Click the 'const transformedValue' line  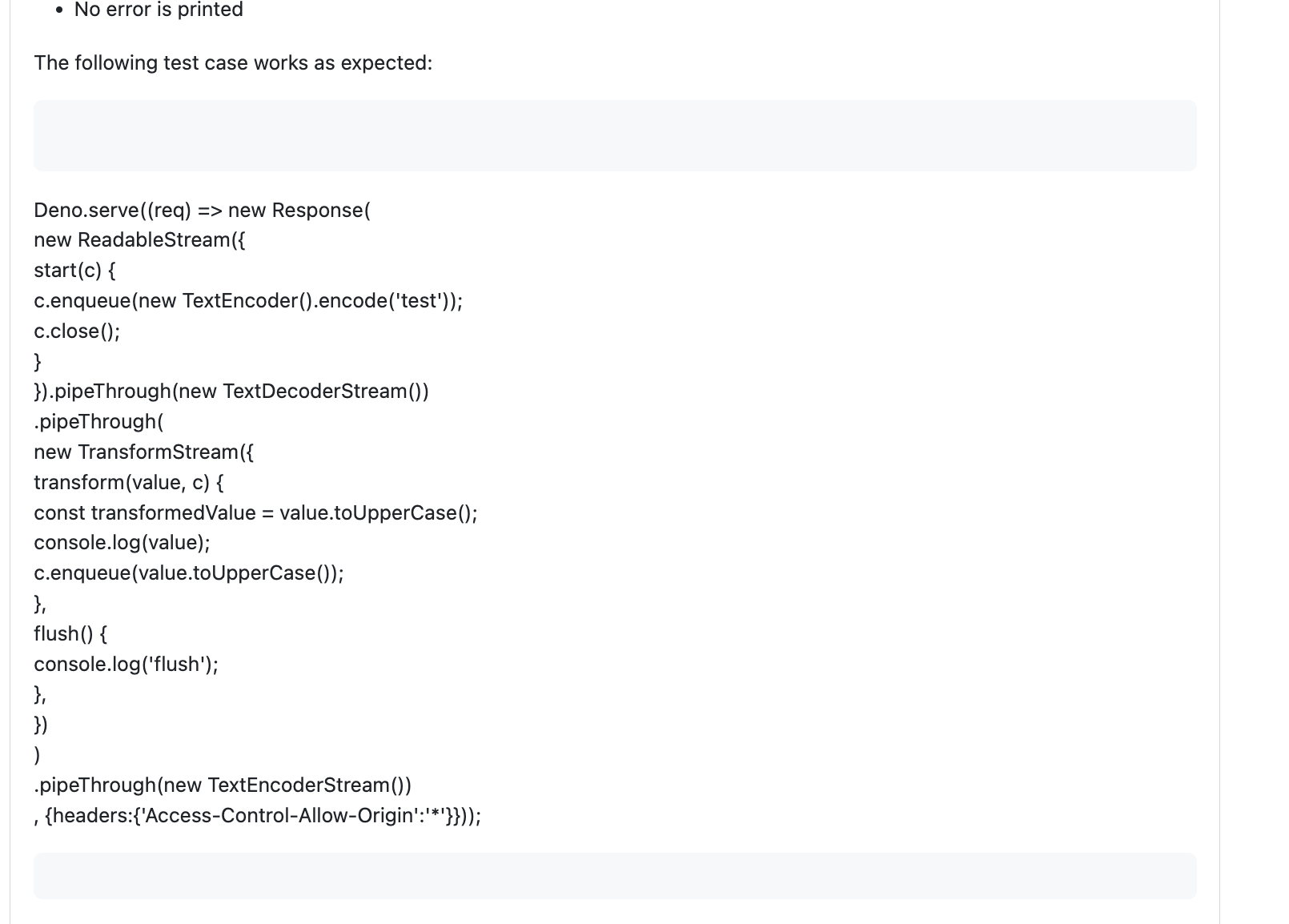(256, 512)
